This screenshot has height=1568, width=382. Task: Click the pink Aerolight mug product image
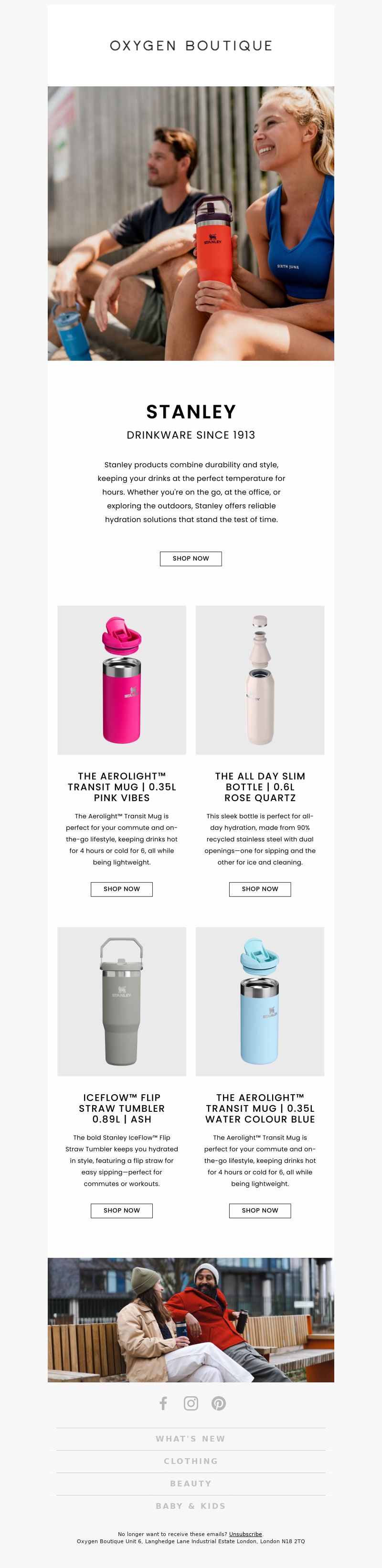(122, 680)
